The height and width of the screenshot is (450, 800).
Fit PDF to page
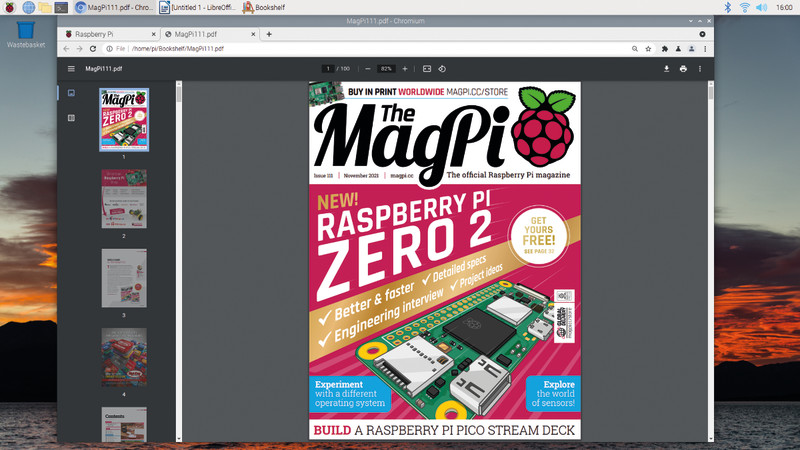(x=427, y=68)
